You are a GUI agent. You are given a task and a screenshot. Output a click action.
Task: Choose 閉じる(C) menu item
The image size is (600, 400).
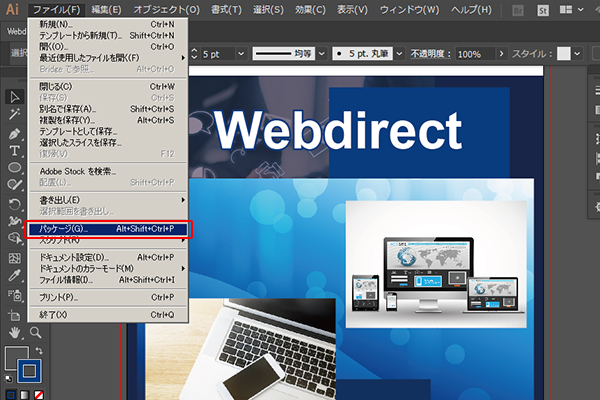(108, 87)
